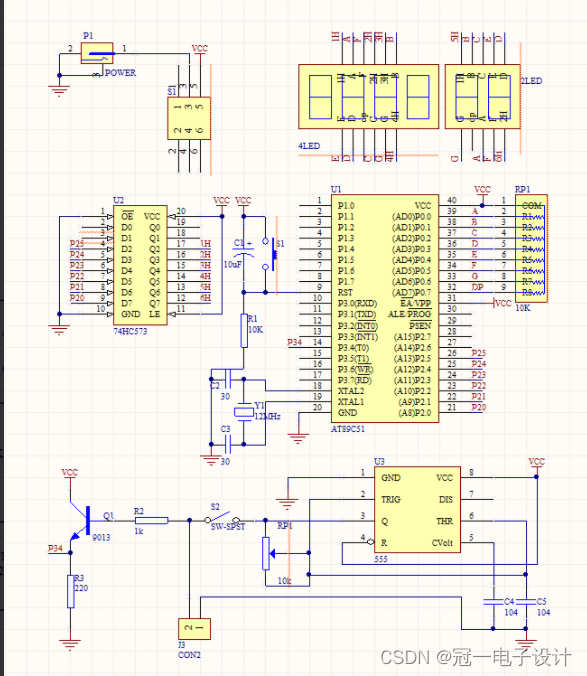Select the 4LED four-digit display symbol
The width and height of the screenshot is (587, 676).
pyautogui.click(x=368, y=97)
